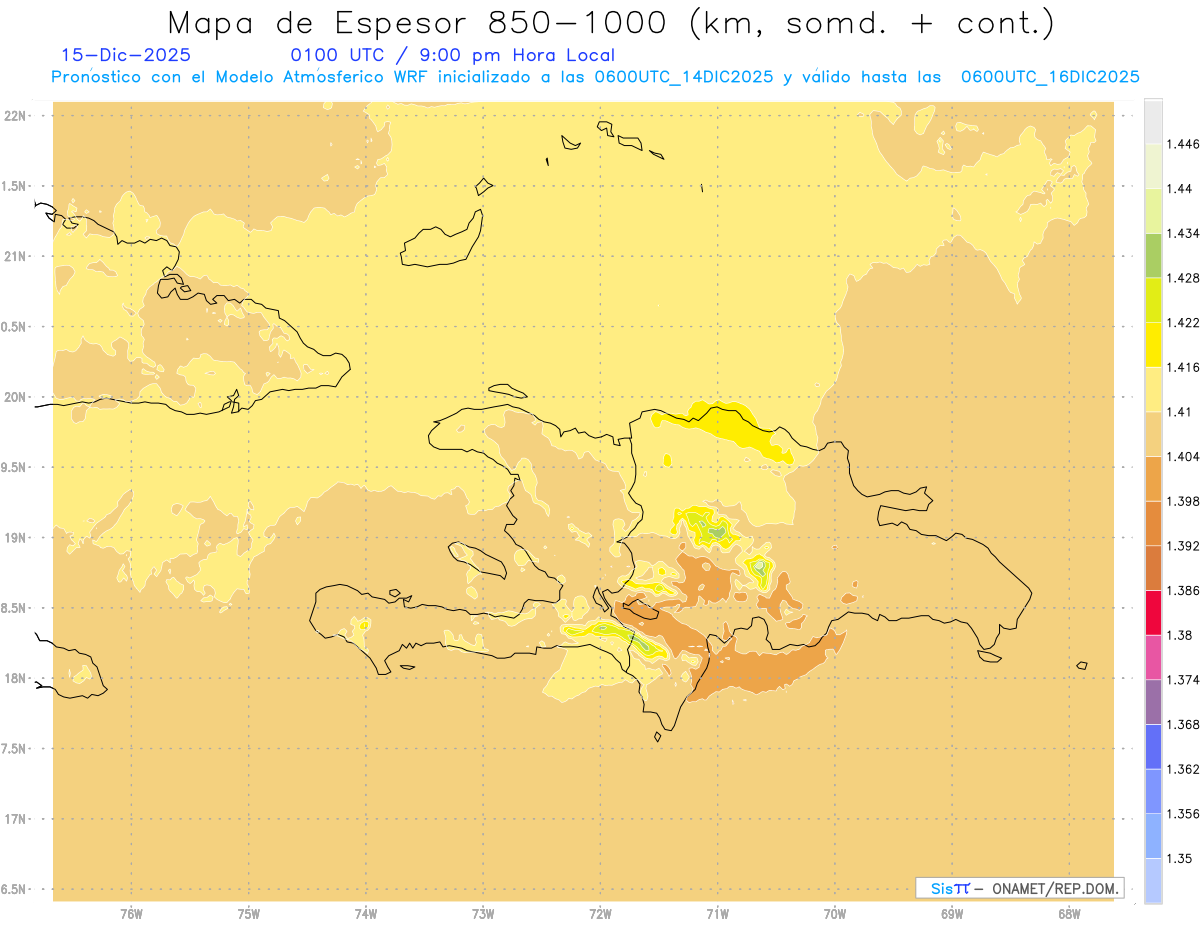The width and height of the screenshot is (1200, 927).
Task: Select the pale yellow swatch between 1.41 and 1.416
Action: pos(1153,389)
